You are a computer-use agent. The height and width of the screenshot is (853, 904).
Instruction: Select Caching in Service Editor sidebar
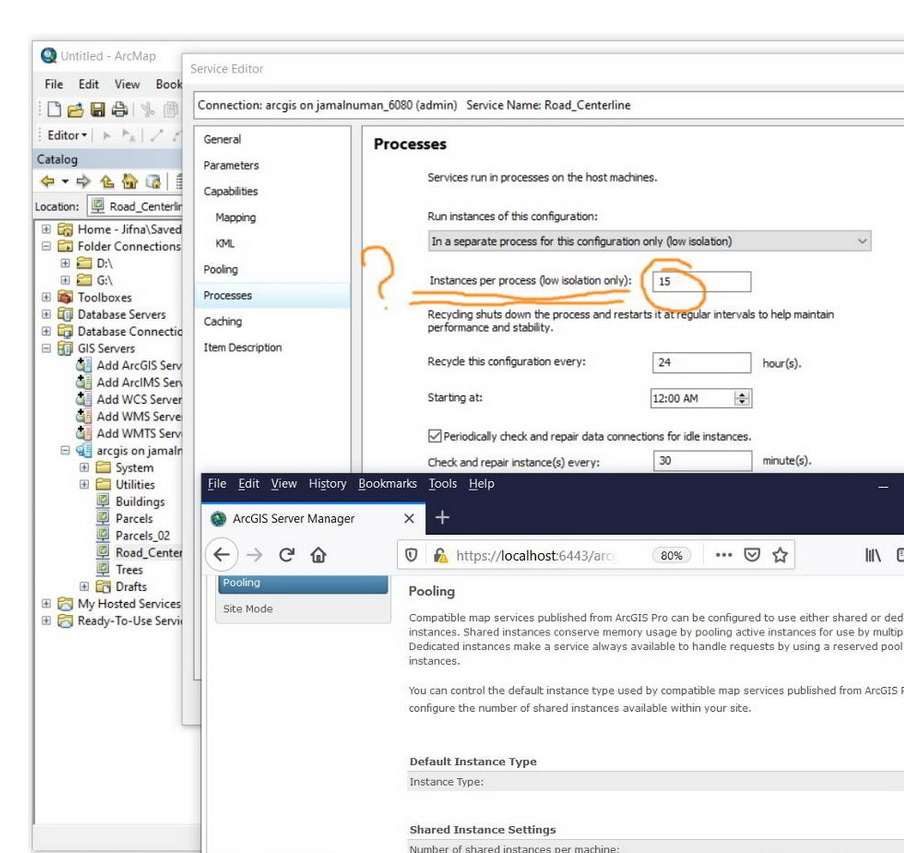click(x=223, y=322)
